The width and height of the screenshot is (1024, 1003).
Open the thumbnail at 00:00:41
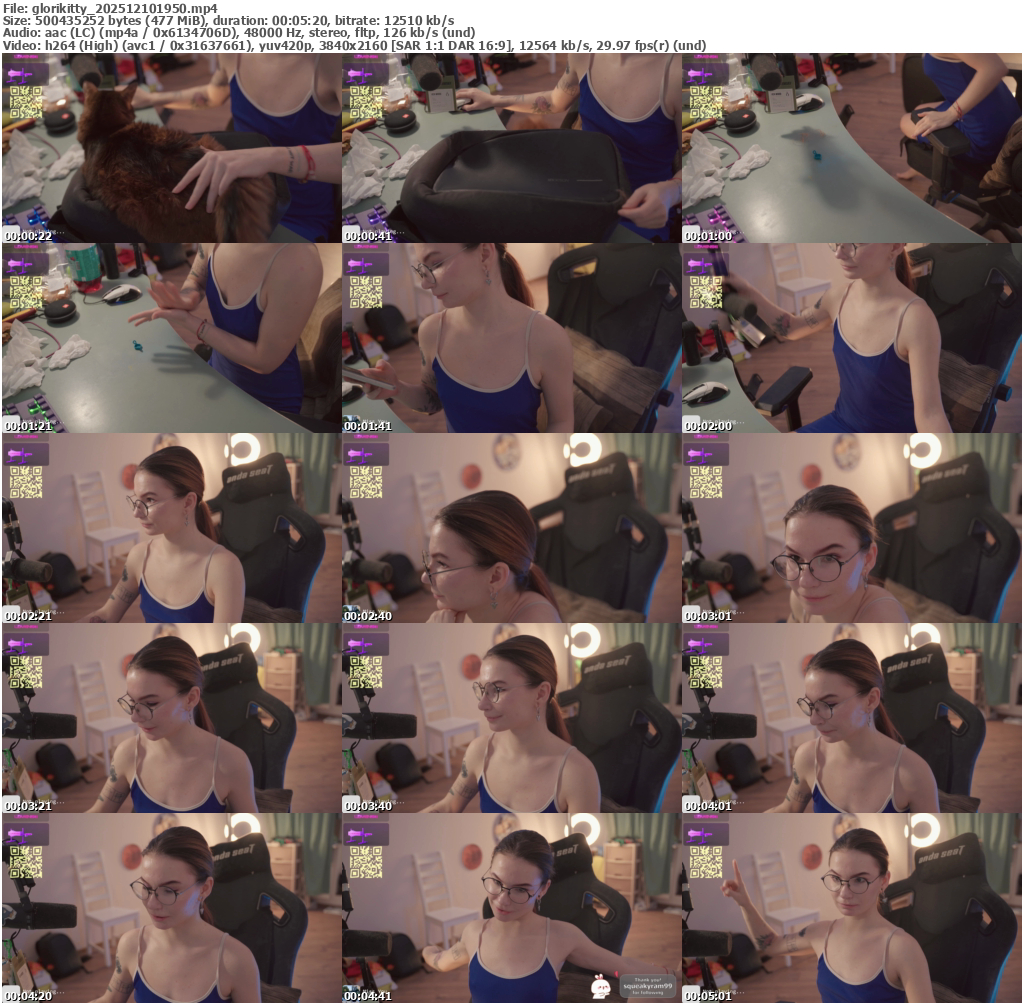511,148
